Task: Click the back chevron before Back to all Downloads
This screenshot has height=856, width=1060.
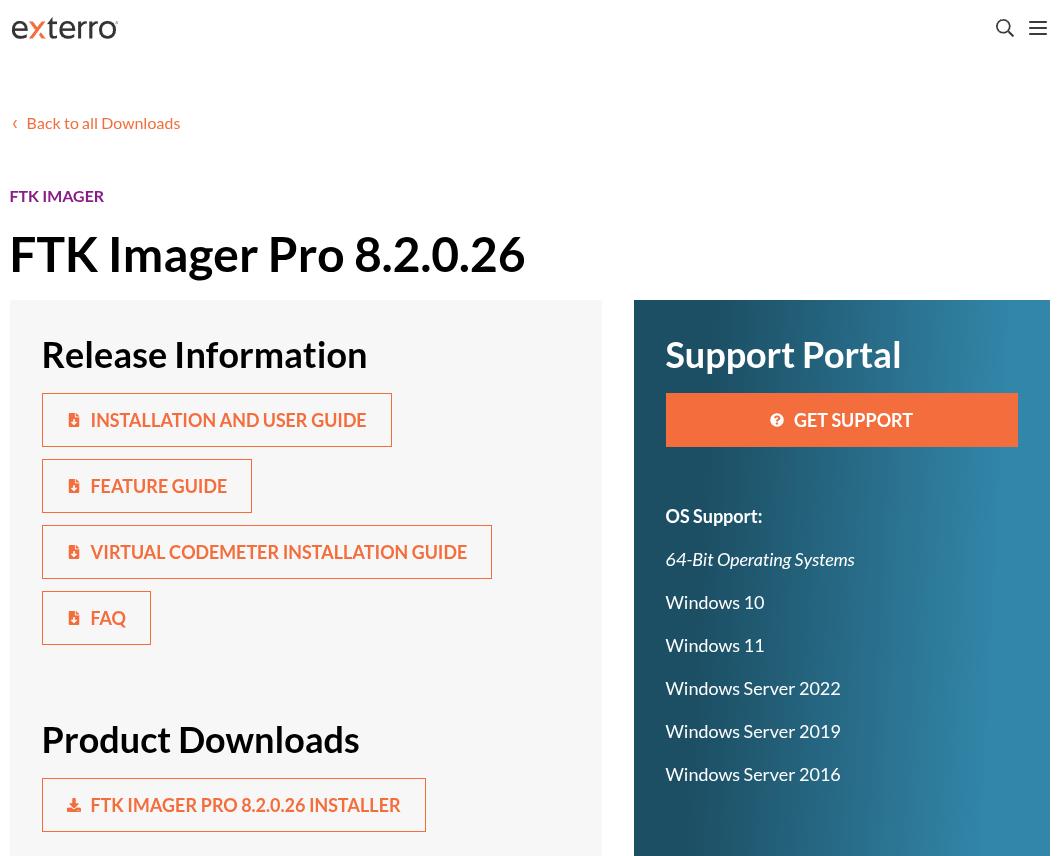Action: tap(14, 123)
